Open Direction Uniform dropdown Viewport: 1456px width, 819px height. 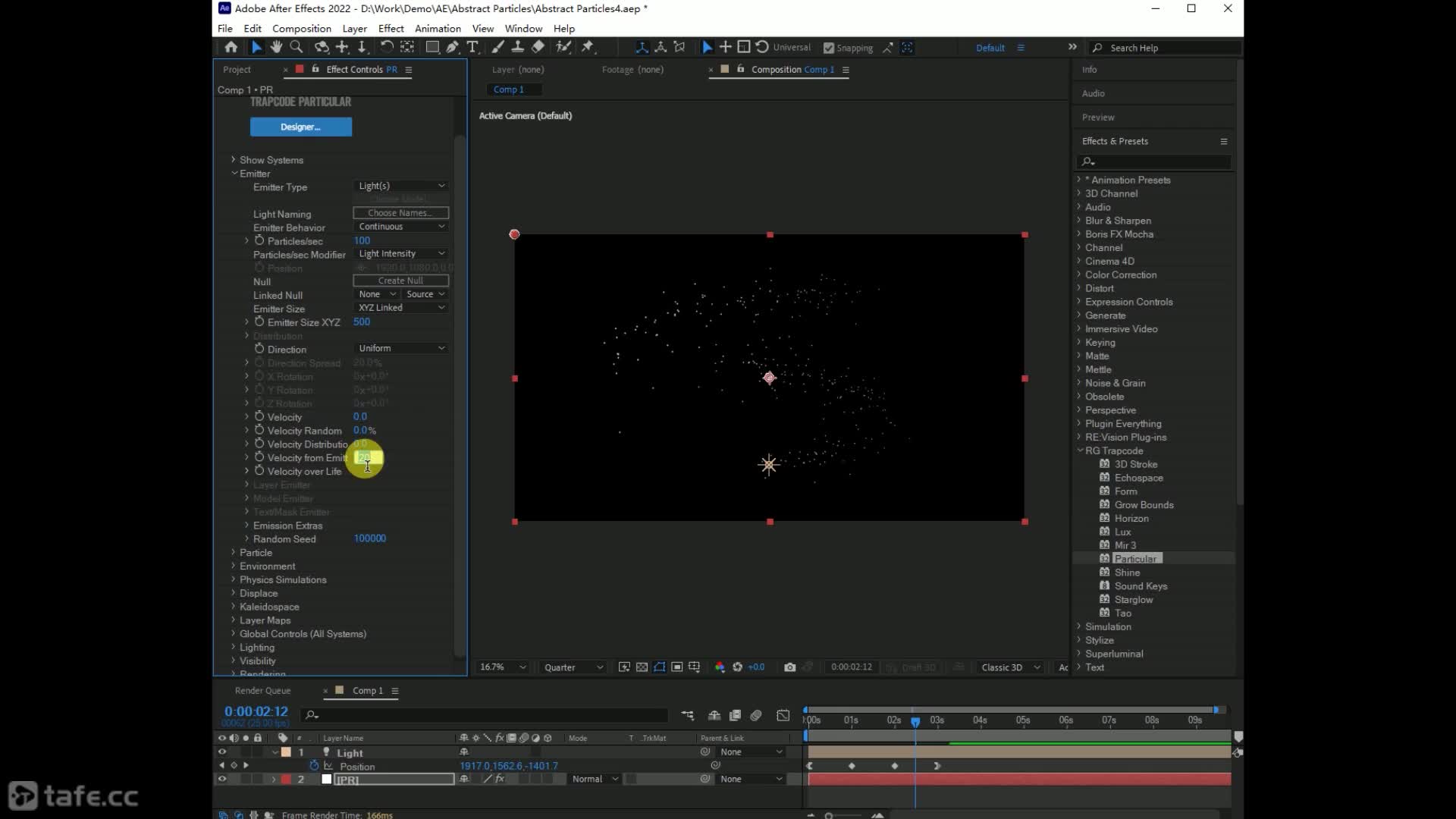point(401,349)
